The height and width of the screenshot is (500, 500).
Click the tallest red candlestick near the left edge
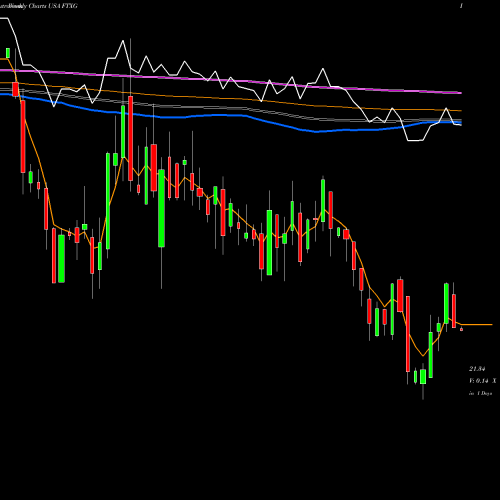[x=23, y=137]
